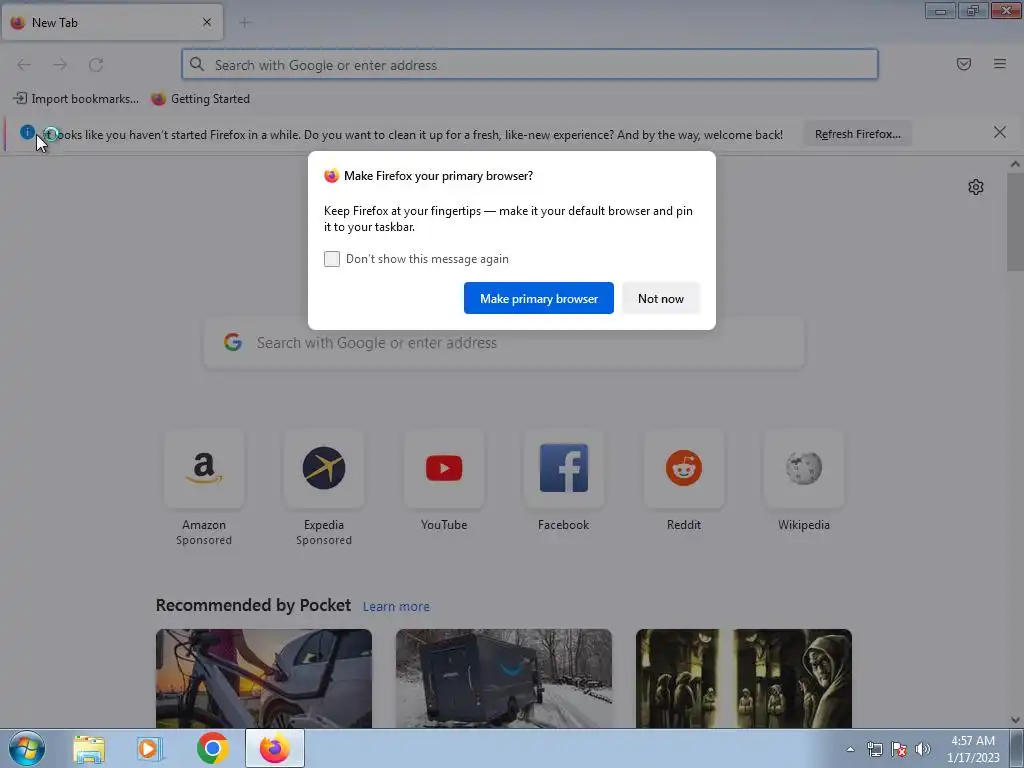Open volume speaker tray icon
1024x768 pixels.
pos(923,749)
